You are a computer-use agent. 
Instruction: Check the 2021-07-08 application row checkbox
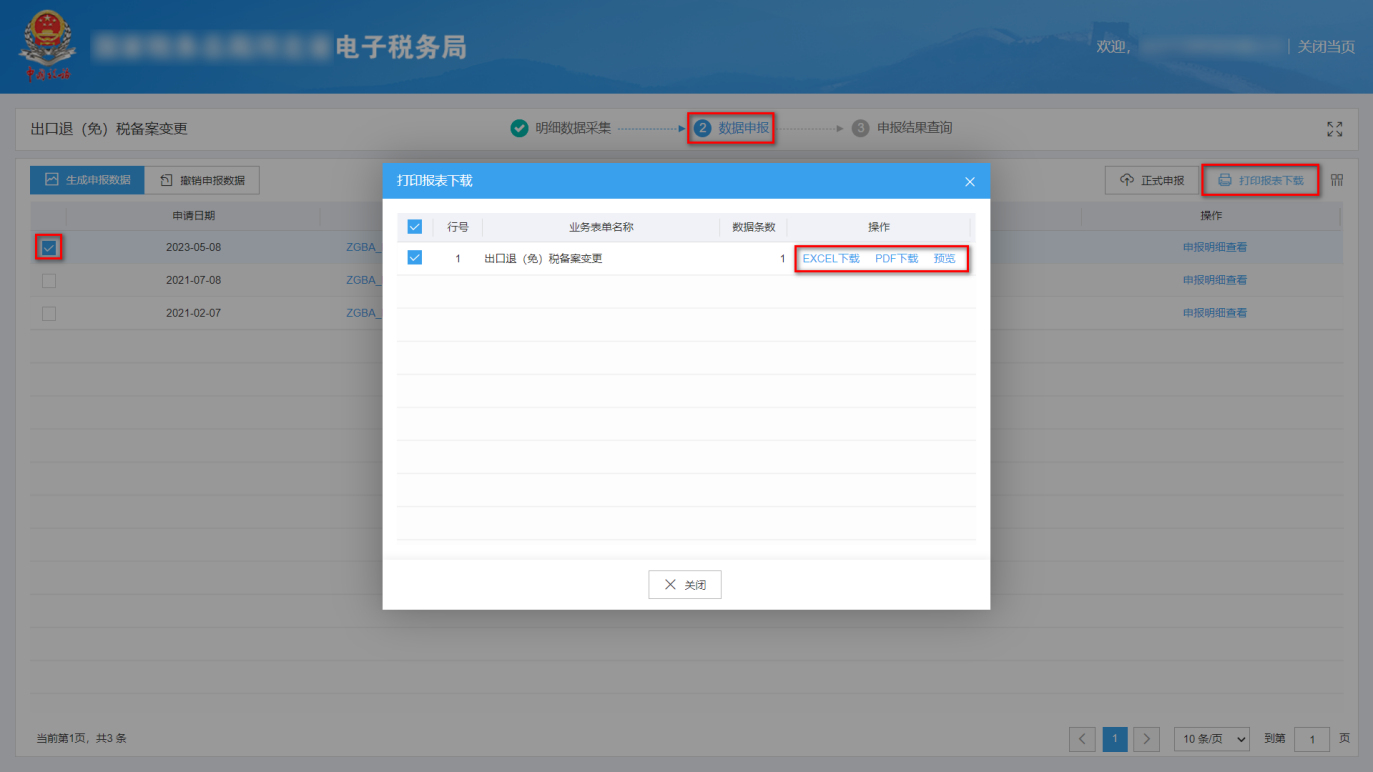48,280
